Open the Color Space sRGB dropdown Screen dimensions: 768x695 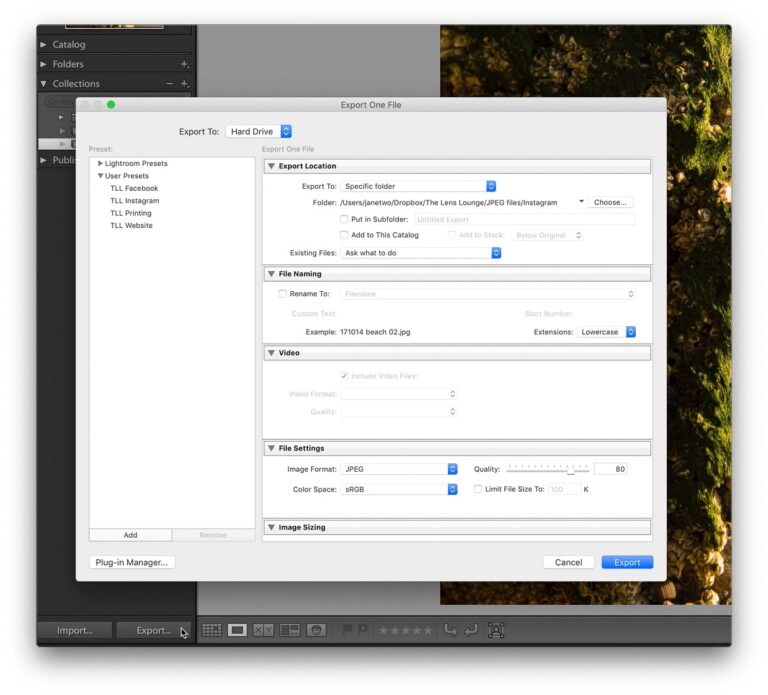point(399,489)
